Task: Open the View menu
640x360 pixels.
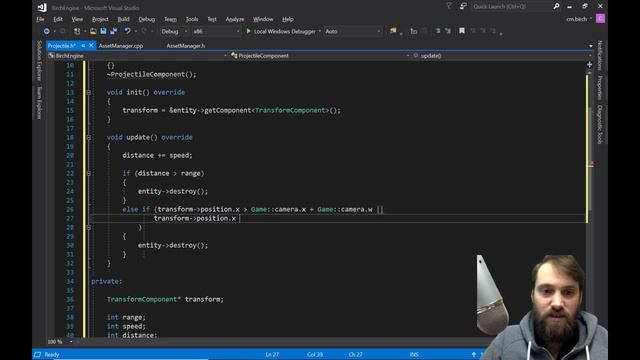Action: click(x=77, y=19)
